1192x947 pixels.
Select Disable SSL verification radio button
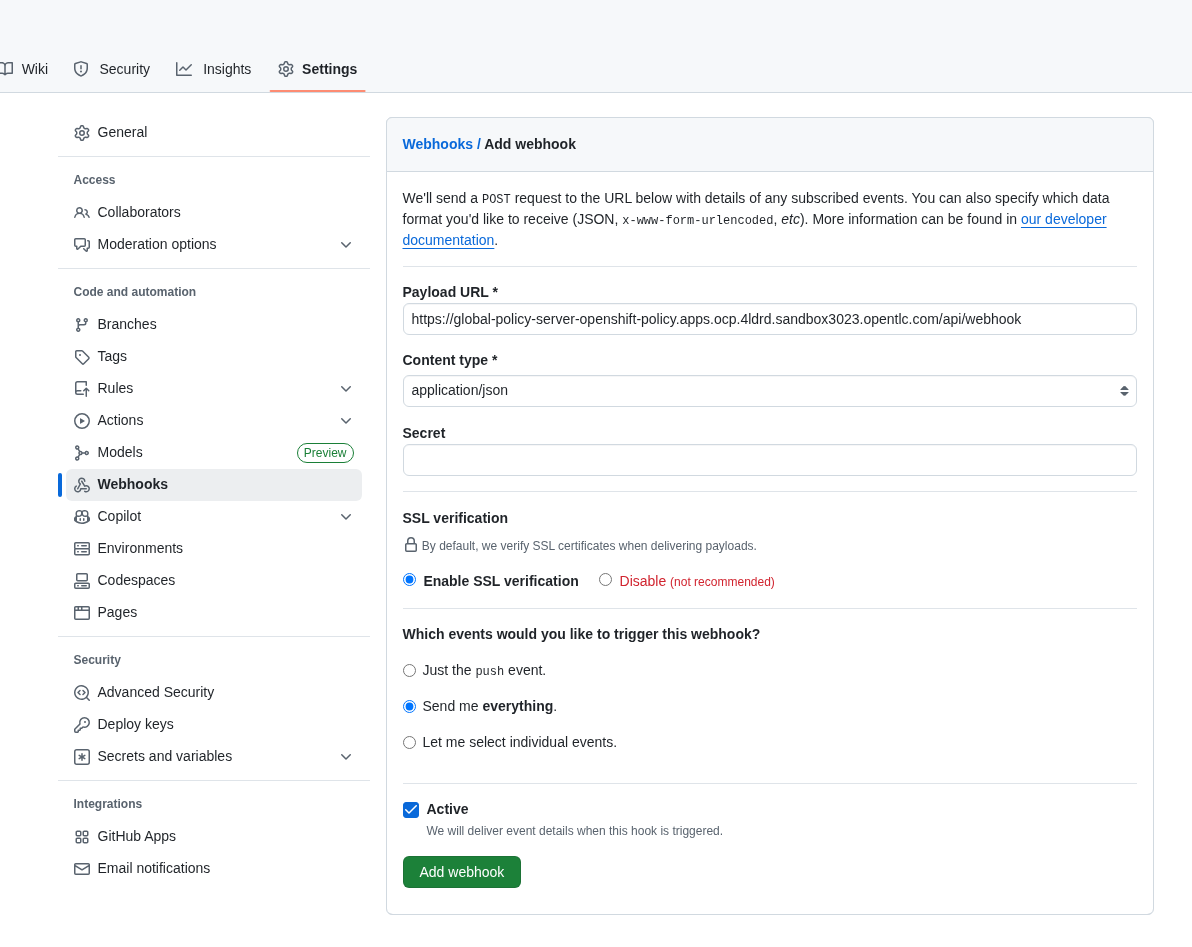point(605,580)
